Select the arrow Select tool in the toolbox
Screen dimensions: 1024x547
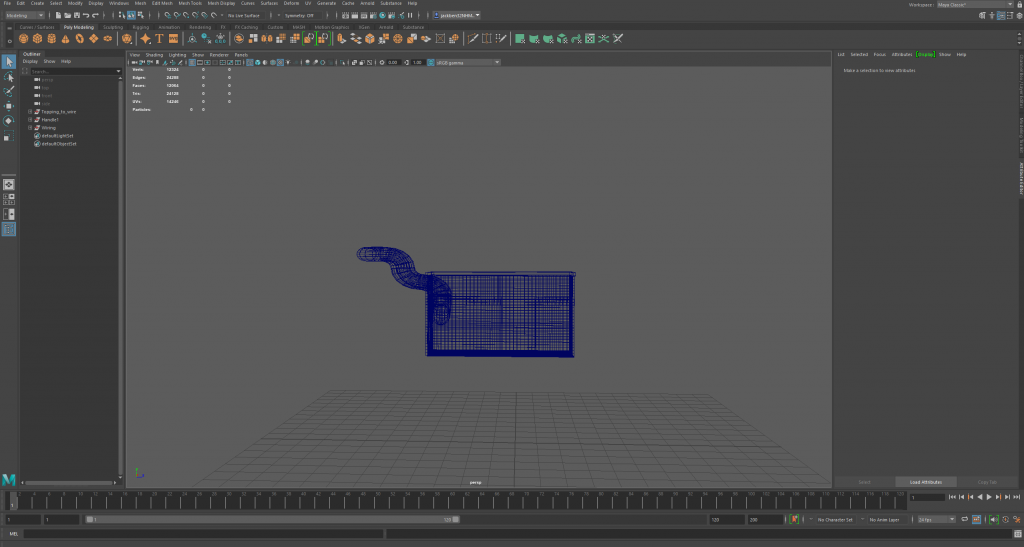[x=9, y=62]
